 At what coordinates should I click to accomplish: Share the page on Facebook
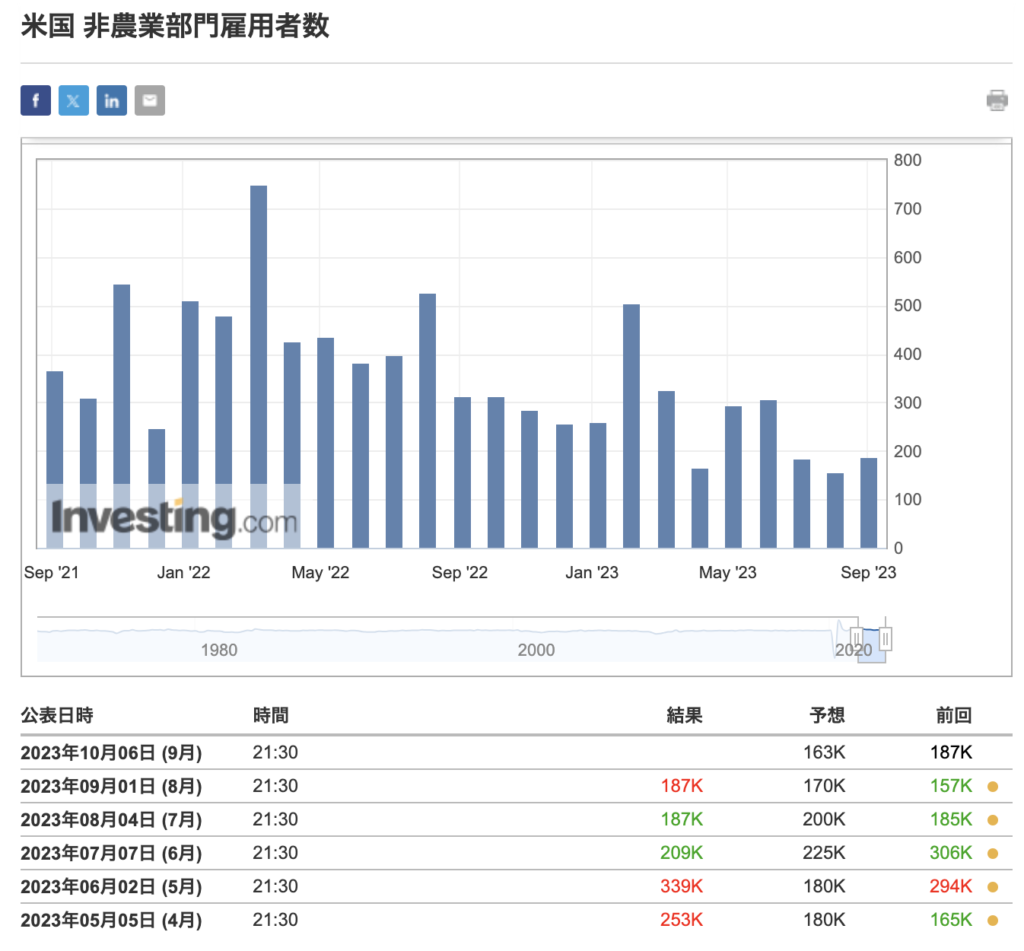(x=35, y=101)
